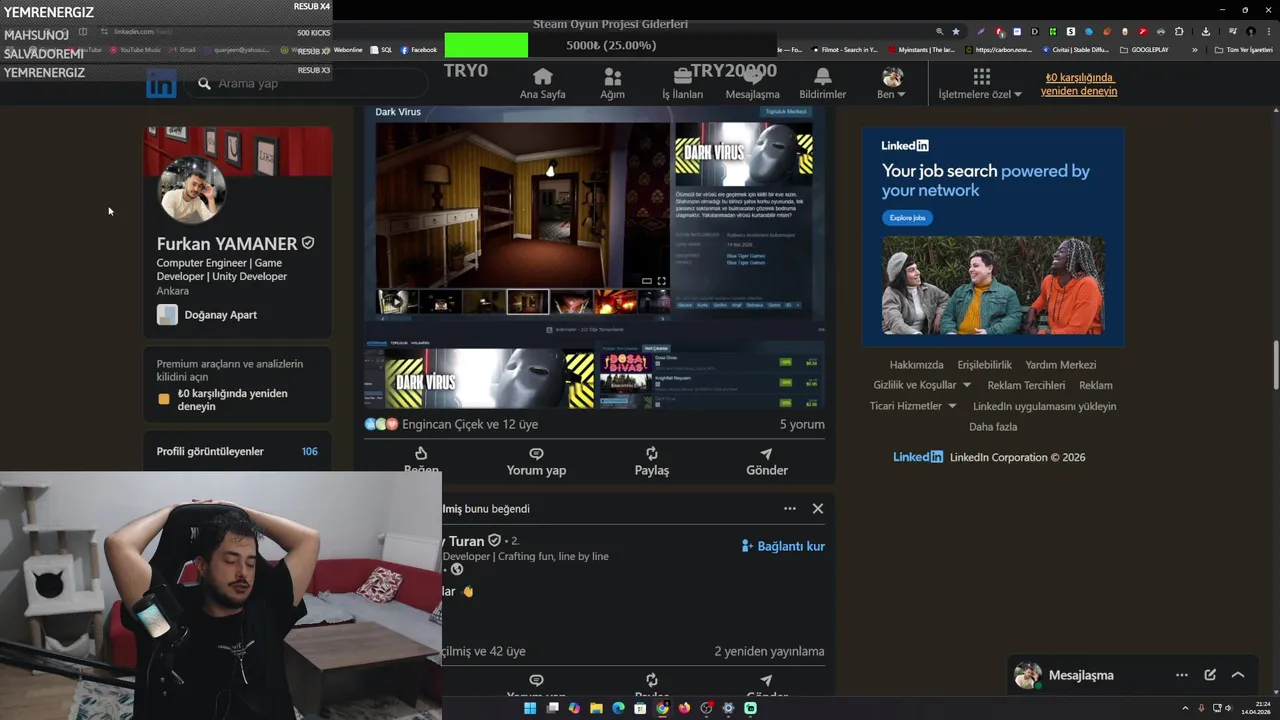Open Chrome three-dot menu
This screenshot has height=720, width=1280.
tap(1269, 31)
